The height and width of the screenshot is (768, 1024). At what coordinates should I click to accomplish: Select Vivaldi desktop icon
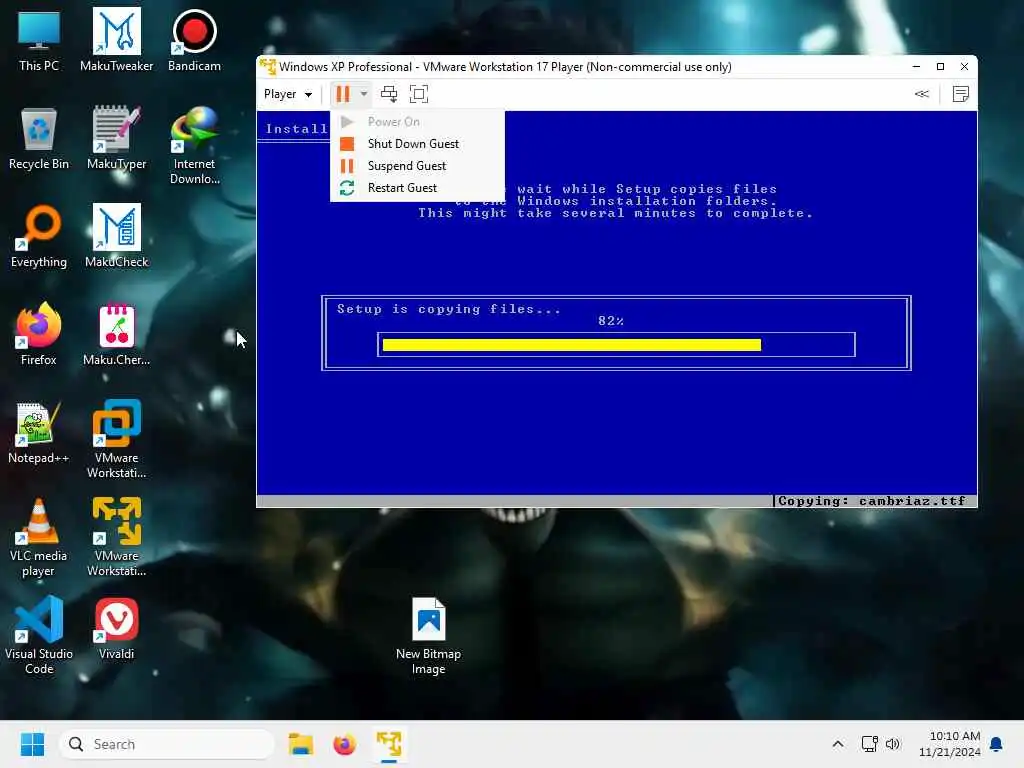pyautogui.click(x=116, y=628)
